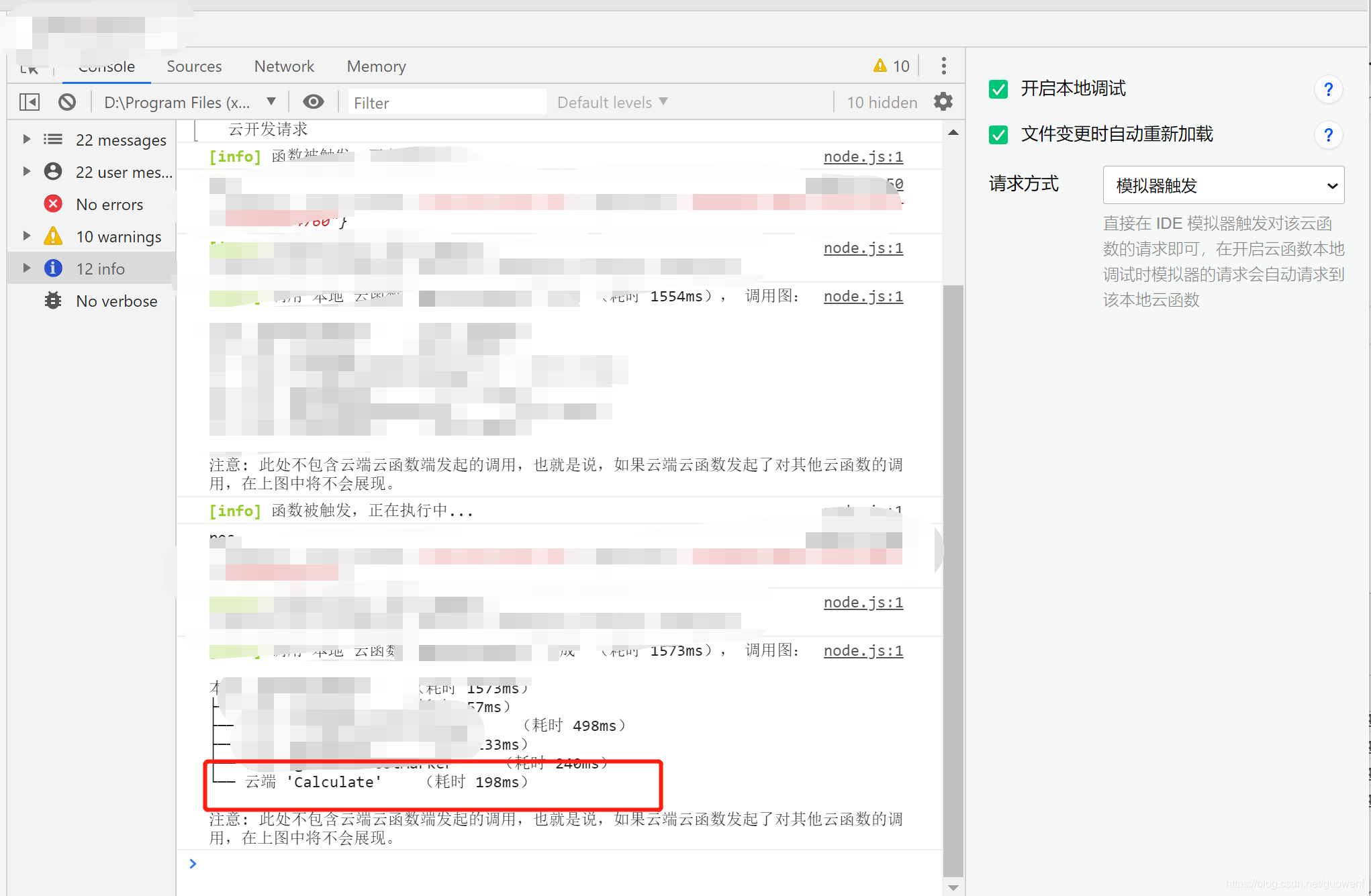The image size is (1371, 896).
Task: Switch to the Memory tab
Action: pyautogui.click(x=376, y=66)
